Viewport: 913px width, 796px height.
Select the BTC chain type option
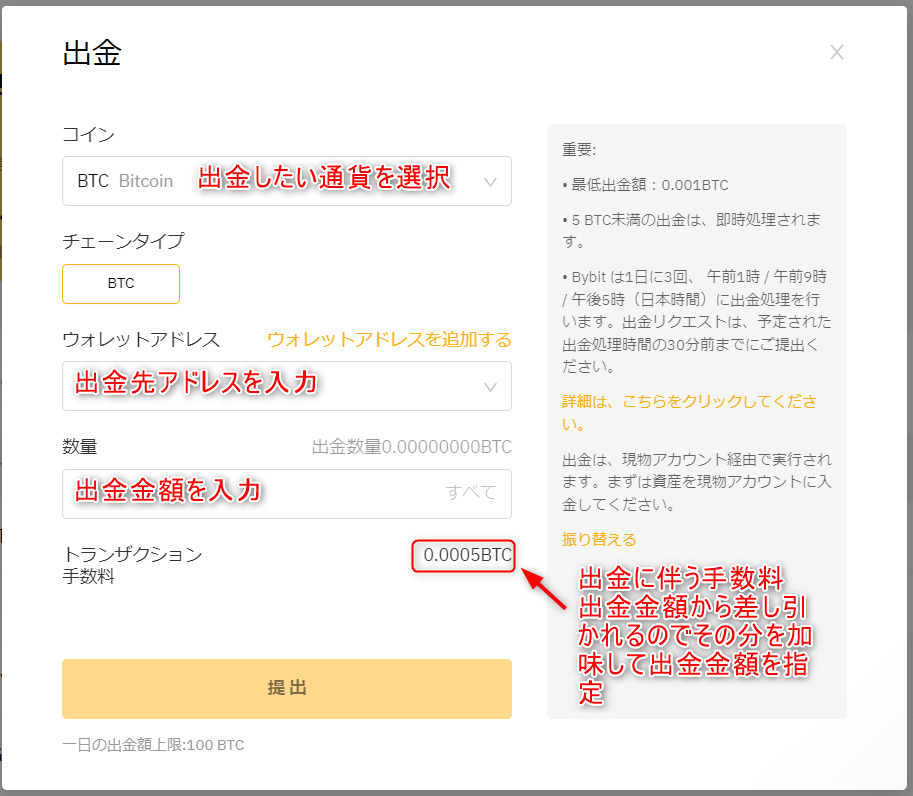click(x=121, y=284)
